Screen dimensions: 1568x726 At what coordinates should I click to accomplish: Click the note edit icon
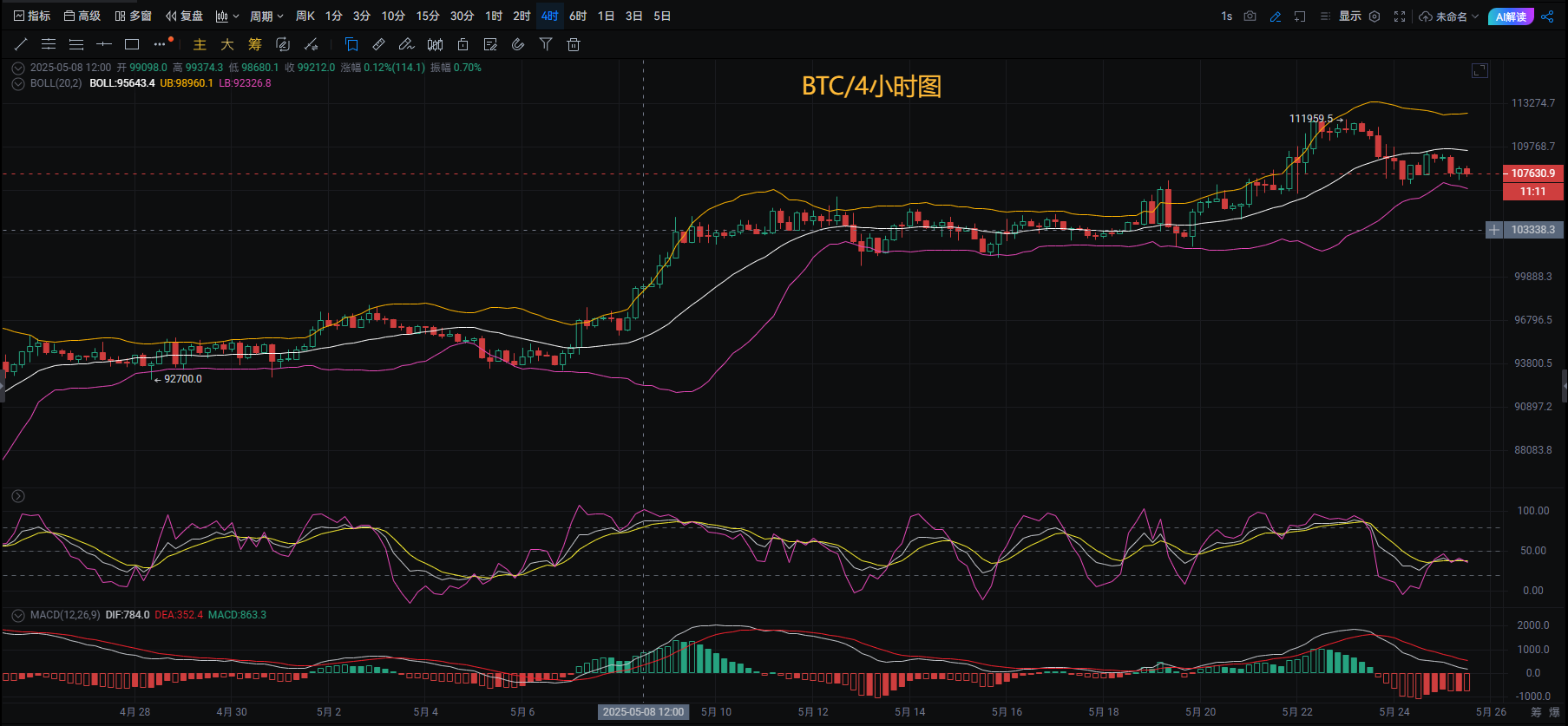pos(490,44)
